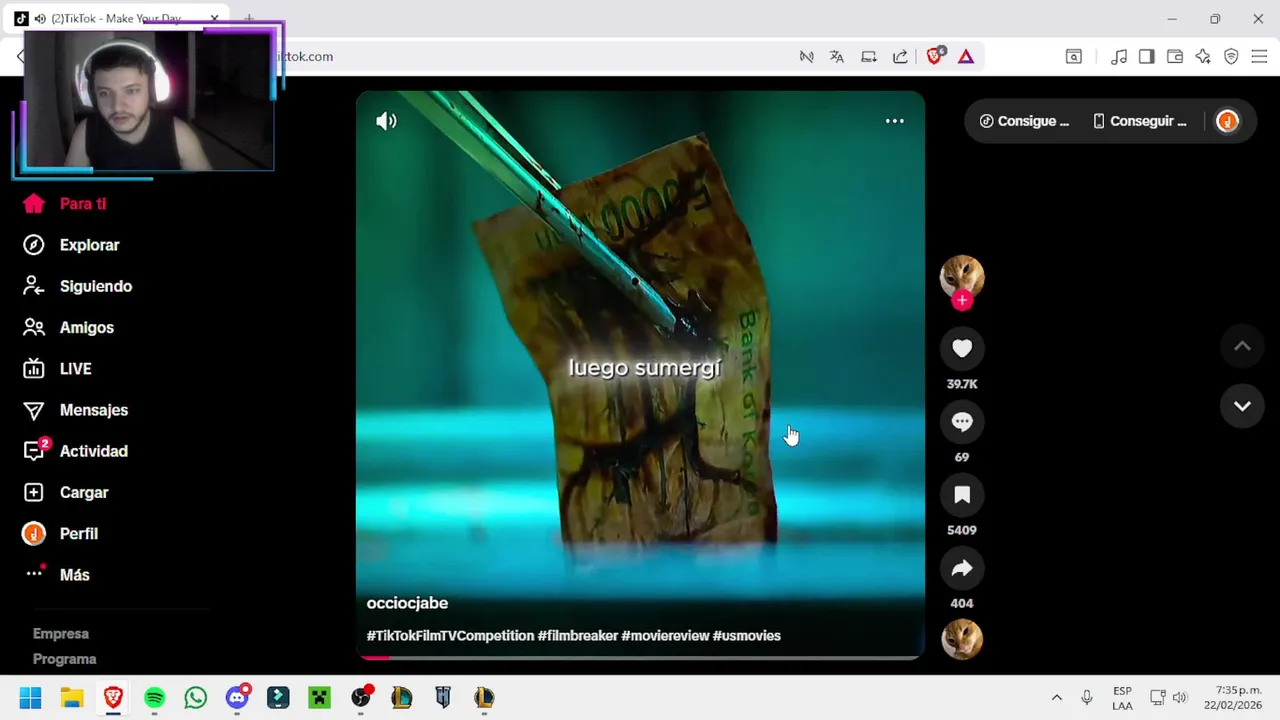
Task: Open OBS Studio from the taskbar
Action: 361,697
